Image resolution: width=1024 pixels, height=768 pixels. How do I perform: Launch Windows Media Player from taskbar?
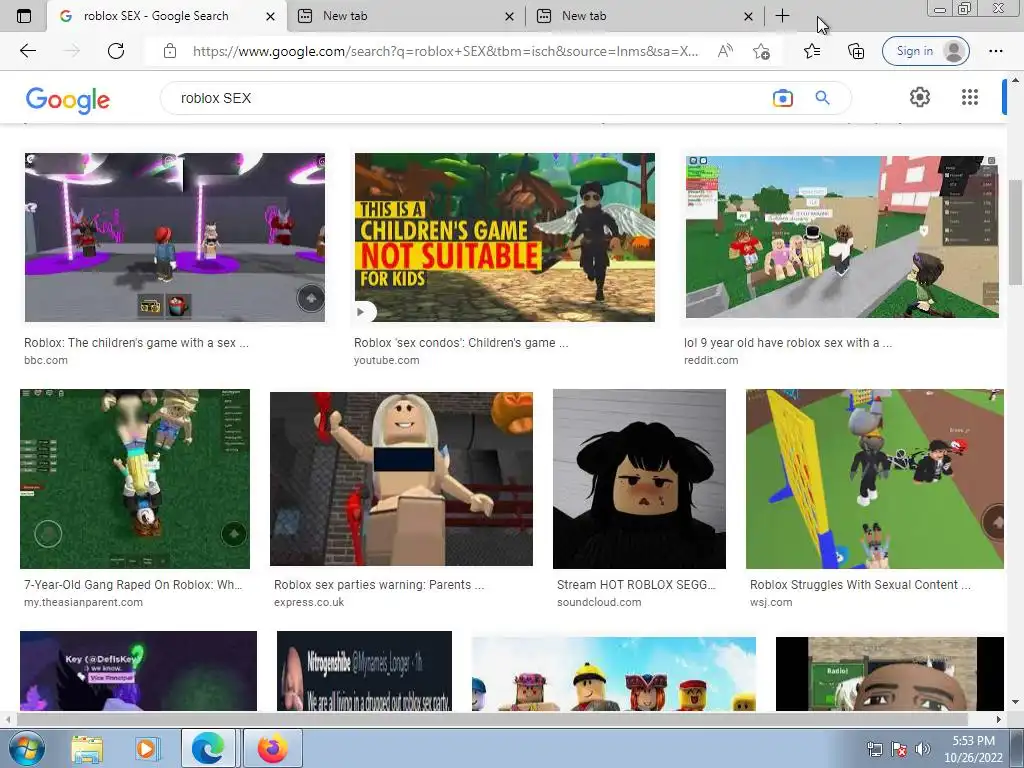[146, 748]
